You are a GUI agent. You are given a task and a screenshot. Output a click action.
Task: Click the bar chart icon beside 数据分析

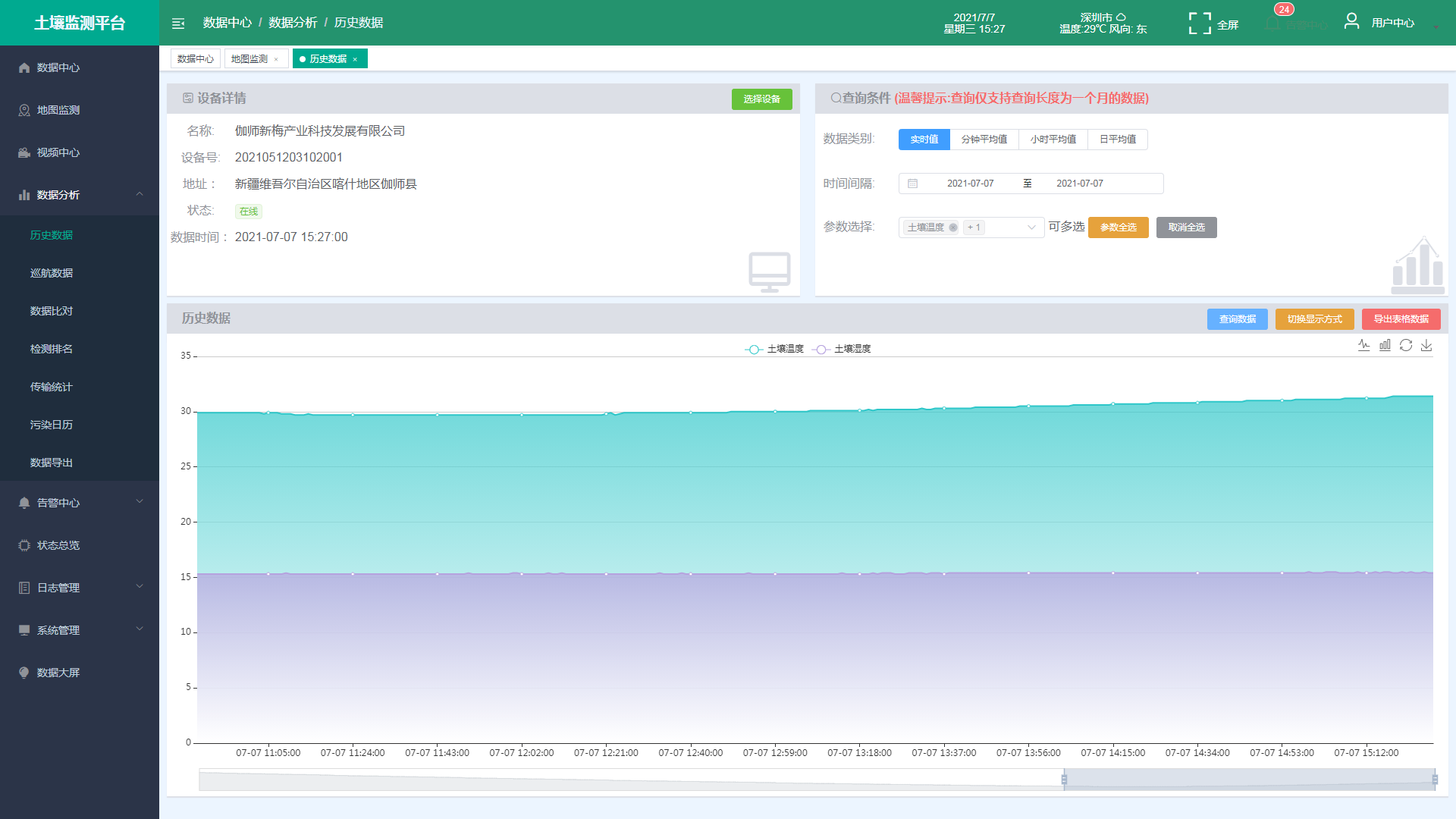tap(24, 195)
